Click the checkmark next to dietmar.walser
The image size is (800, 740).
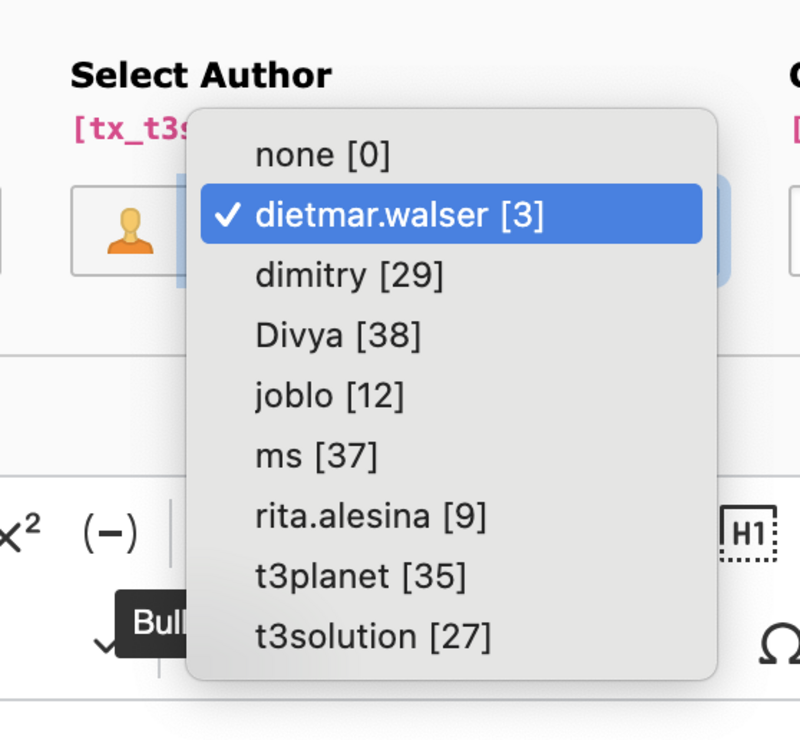(227, 214)
